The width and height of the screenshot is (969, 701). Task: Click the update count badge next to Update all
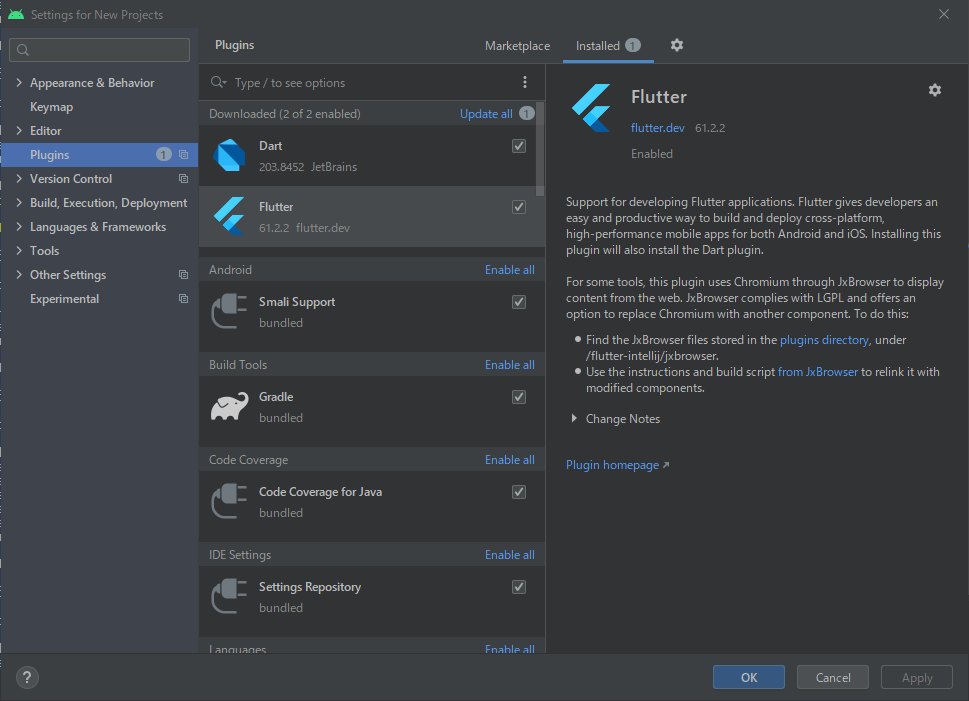(527, 114)
